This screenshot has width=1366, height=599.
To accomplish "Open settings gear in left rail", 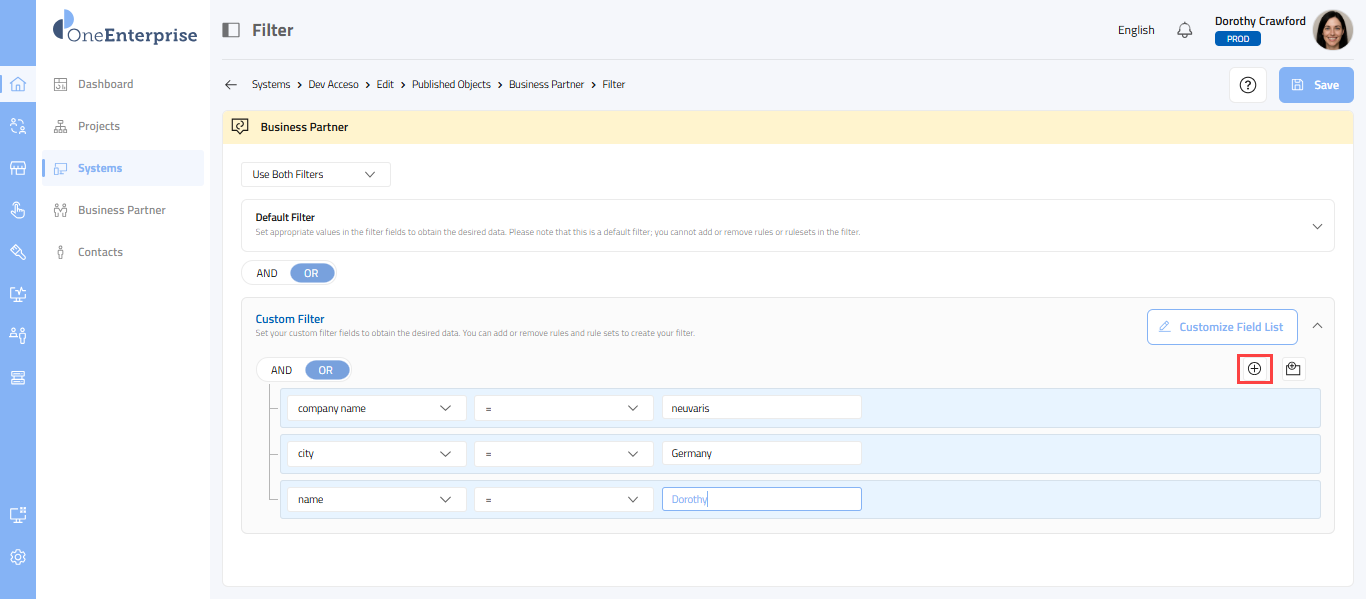I will pos(18,557).
